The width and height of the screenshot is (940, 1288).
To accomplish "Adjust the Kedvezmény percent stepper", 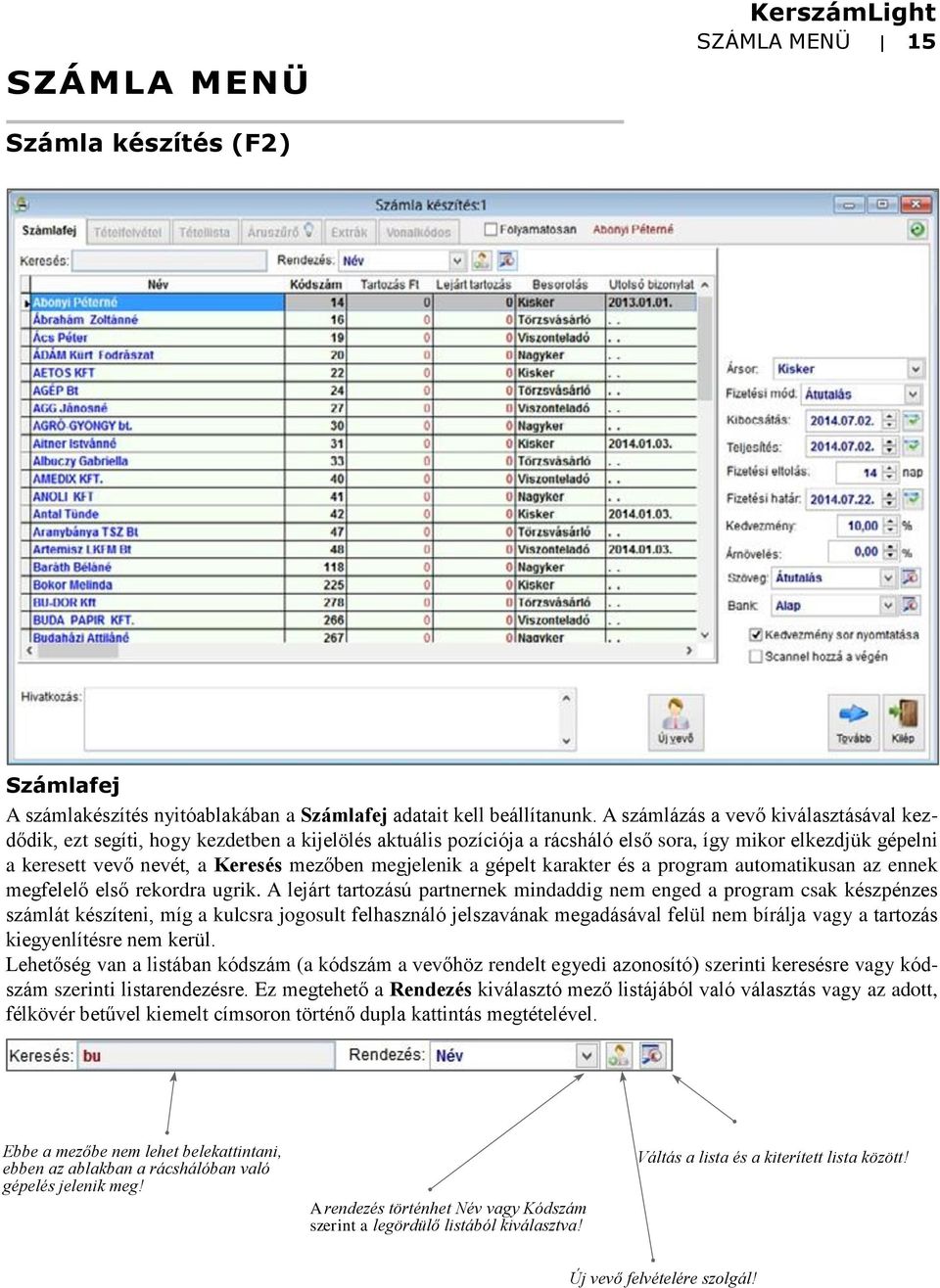I will 889,526.
